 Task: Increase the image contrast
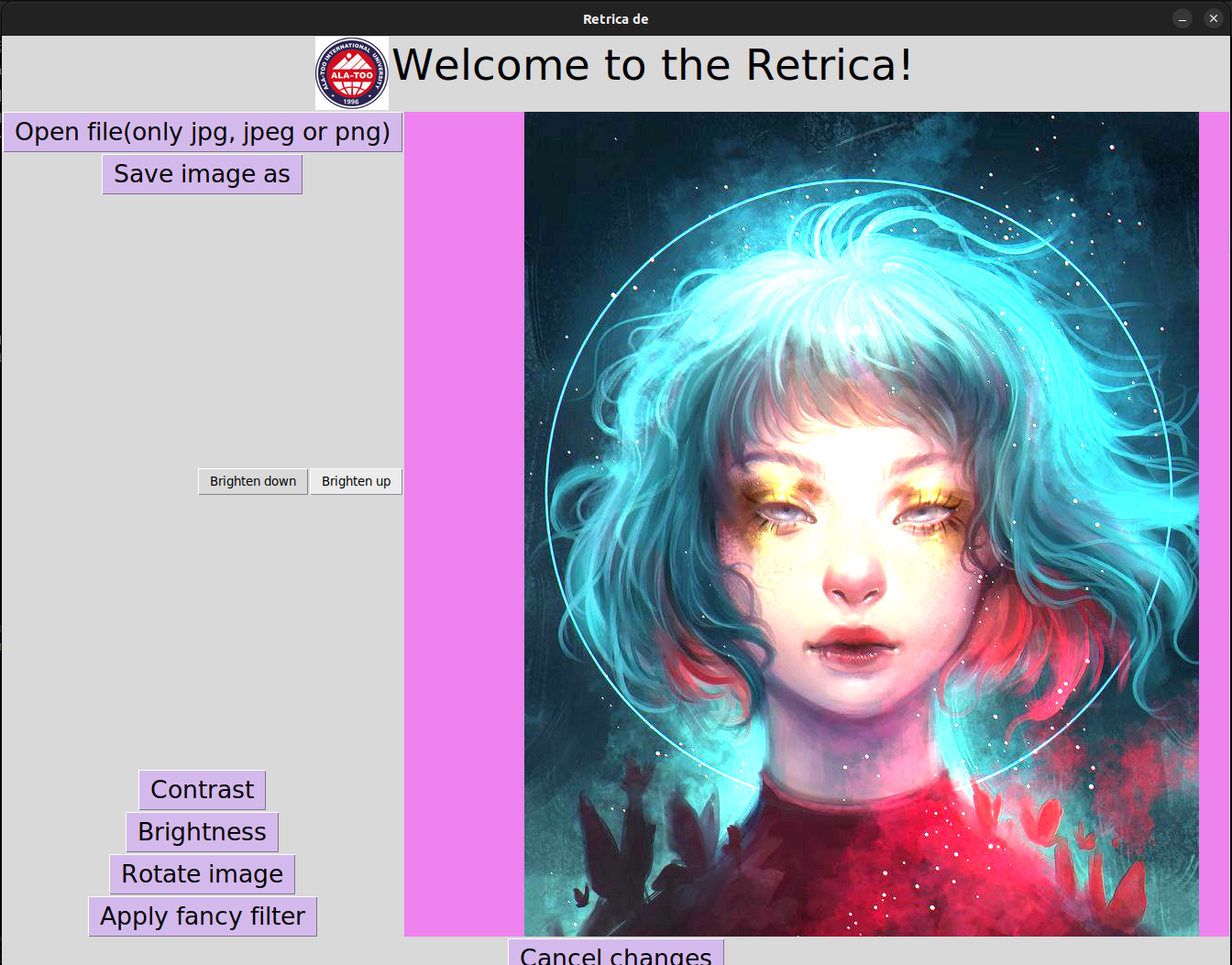pos(202,789)
